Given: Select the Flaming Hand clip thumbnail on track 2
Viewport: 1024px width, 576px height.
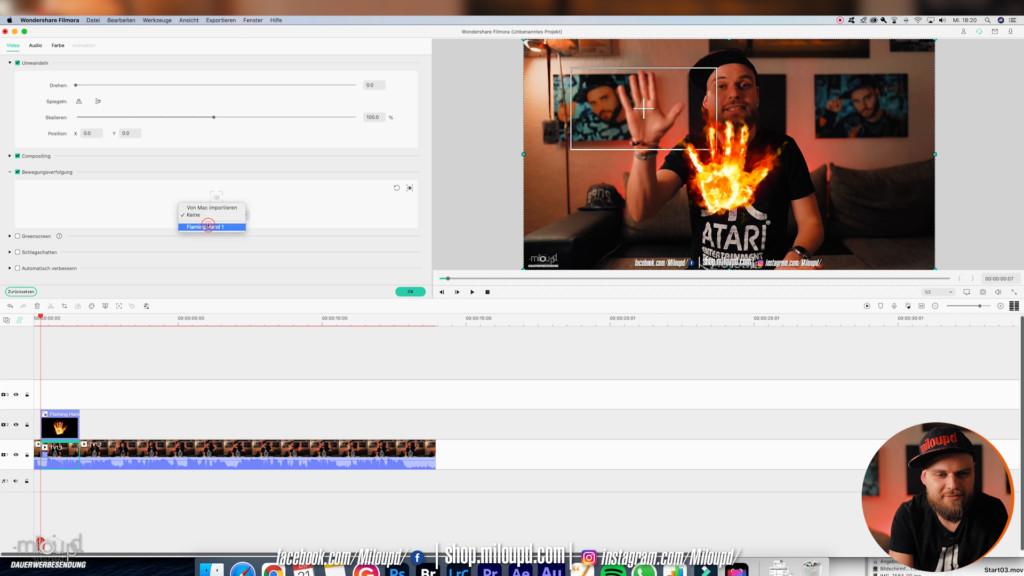Looking at the screenshot, I should [x=59, y=428].
